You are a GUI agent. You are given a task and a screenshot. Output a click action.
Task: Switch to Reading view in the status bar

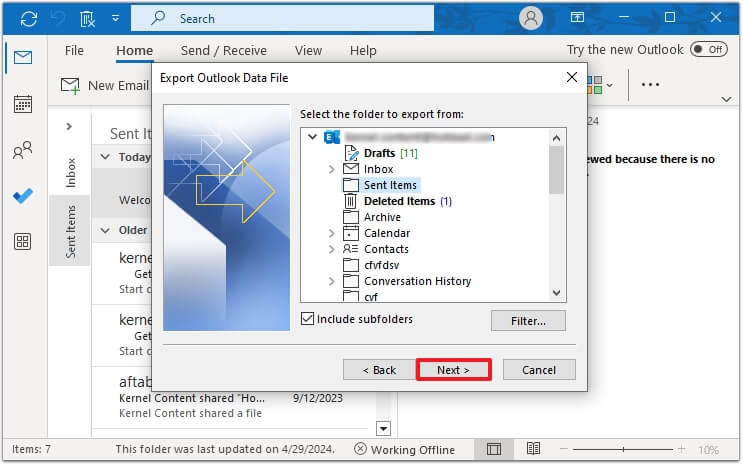tap(534, 448)
